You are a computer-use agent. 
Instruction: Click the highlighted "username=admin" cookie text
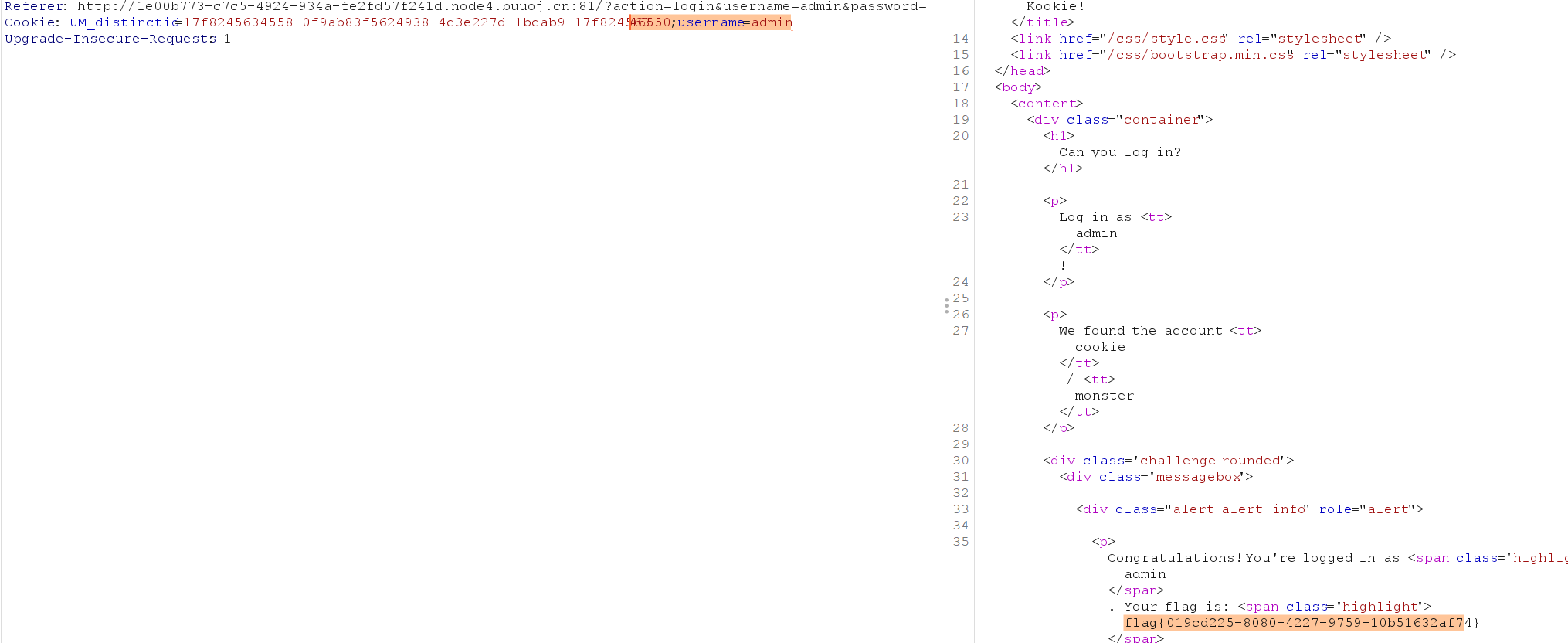click(735, 22)
